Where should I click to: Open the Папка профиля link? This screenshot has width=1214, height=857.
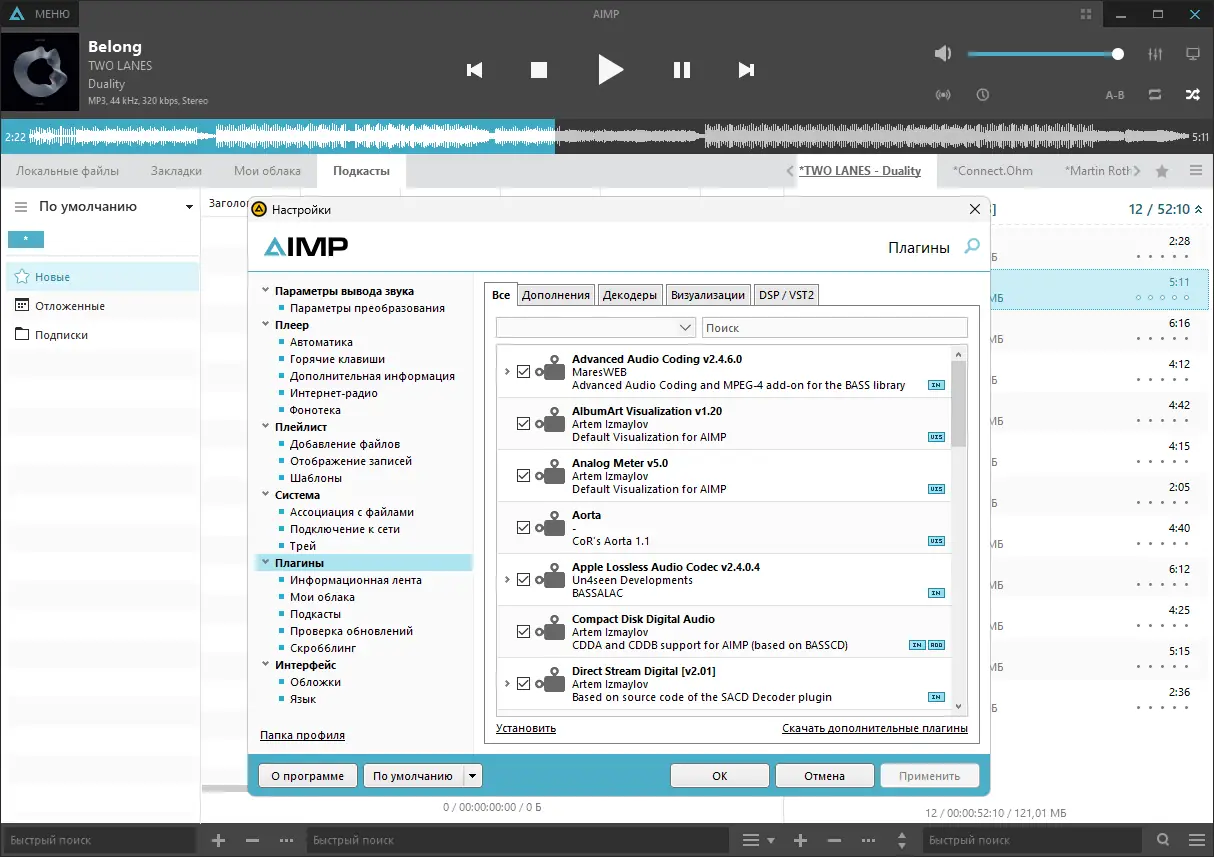[x=302, y=735]
